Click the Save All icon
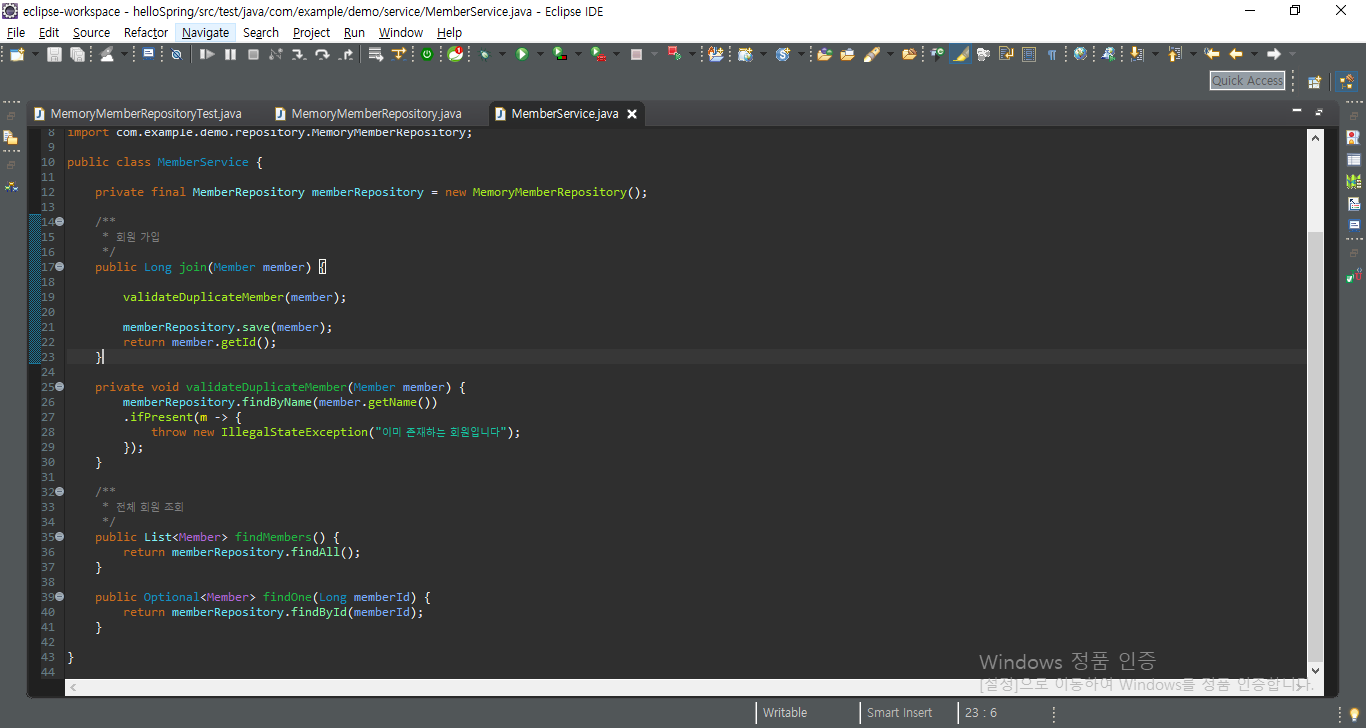Image resolution: width=1366 pixels, height=728 pixels. [77, 54]
